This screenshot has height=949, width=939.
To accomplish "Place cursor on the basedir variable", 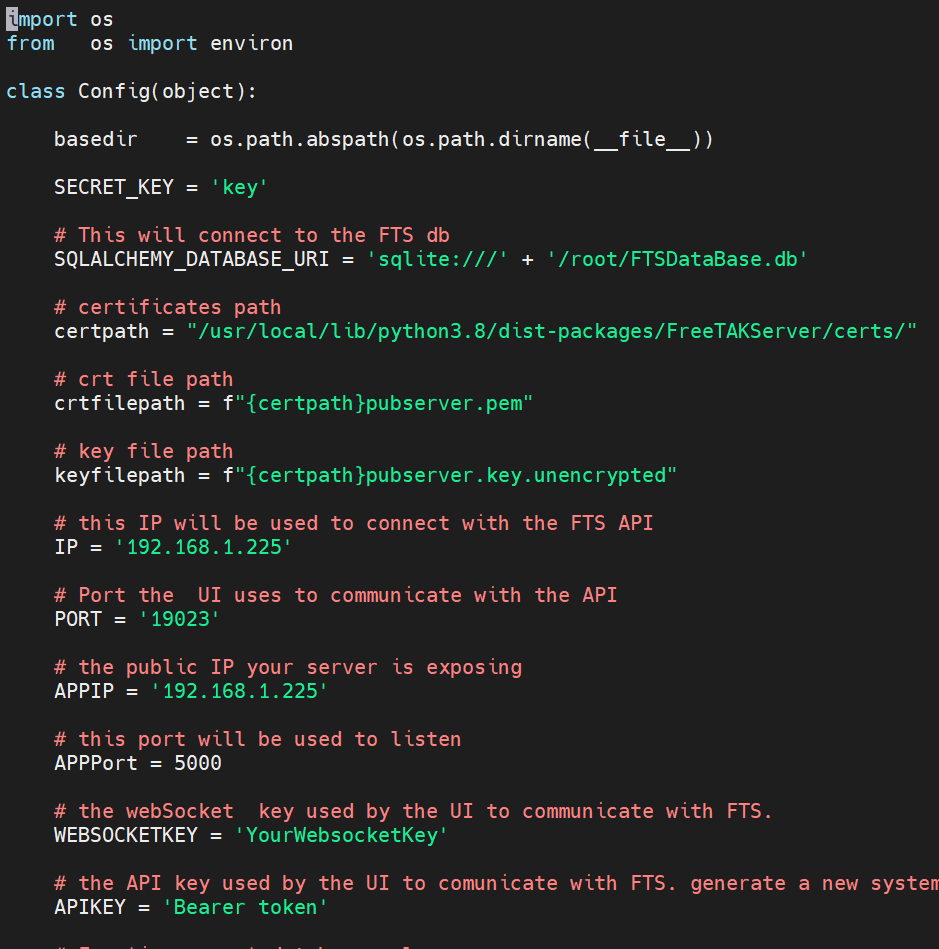I will pyautogui.click(x=94, y=138).
